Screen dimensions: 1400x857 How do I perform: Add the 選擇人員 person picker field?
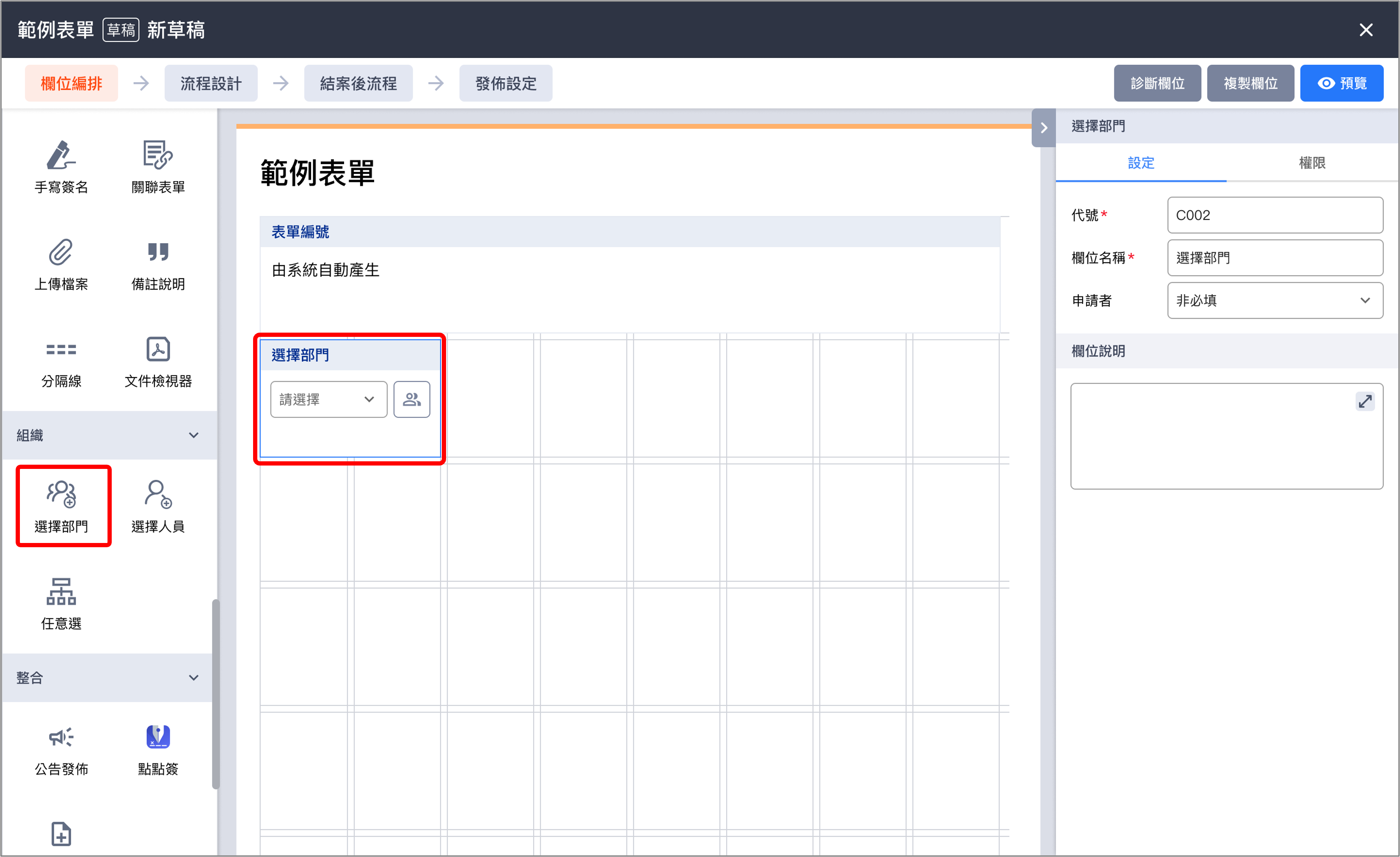(158, 506)
